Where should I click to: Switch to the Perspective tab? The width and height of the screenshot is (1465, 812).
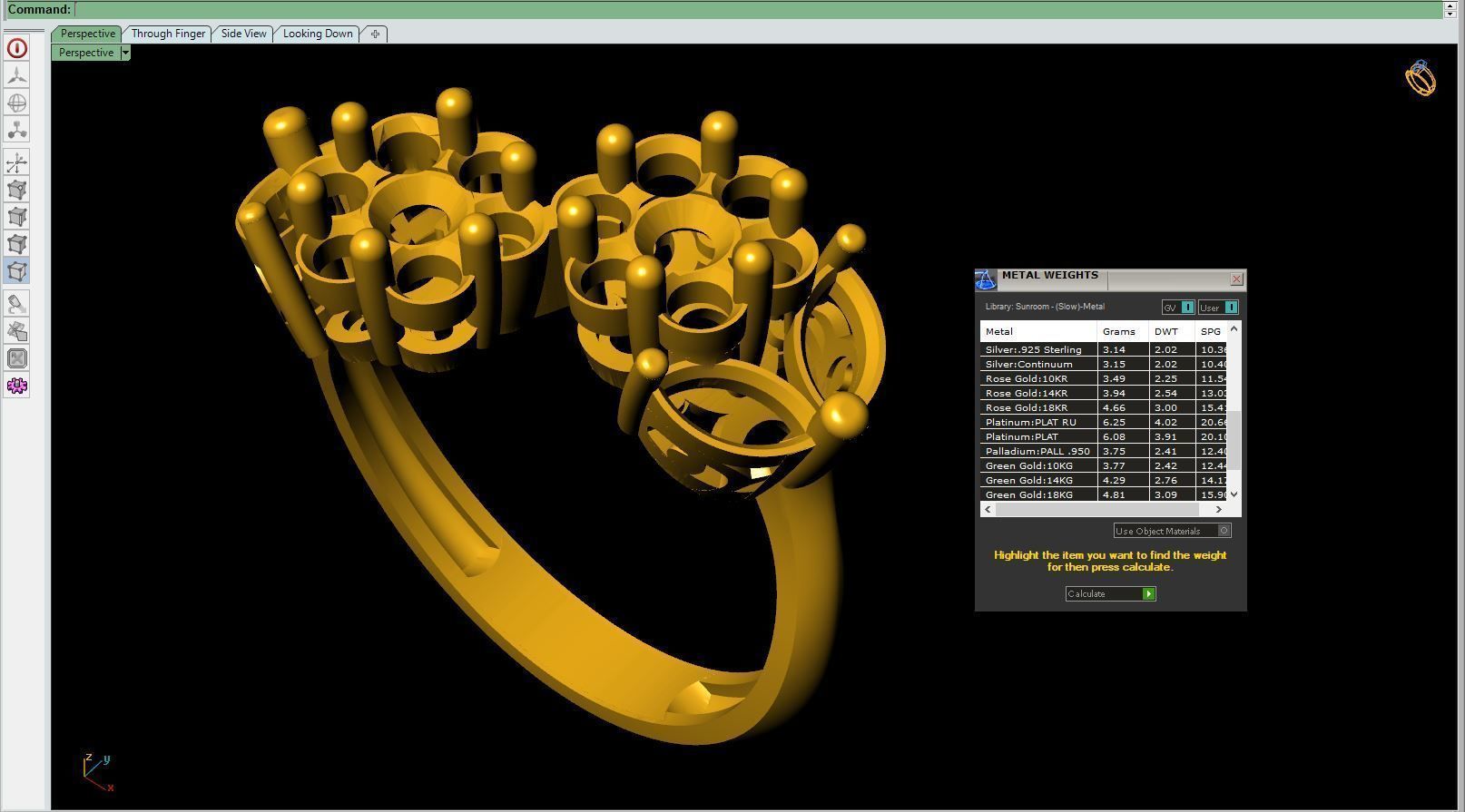click(x=87, y=34)
